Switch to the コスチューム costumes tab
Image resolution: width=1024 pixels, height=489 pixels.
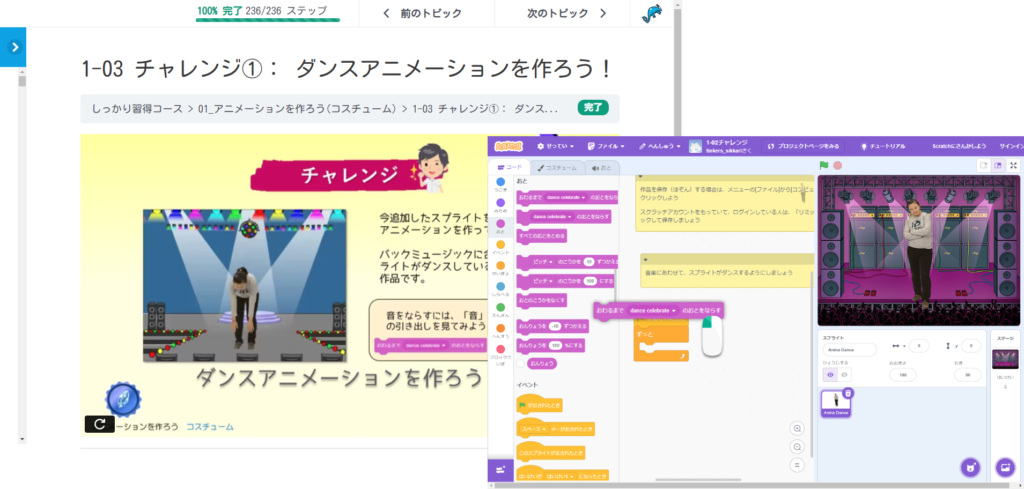click(x=560, y=168)
